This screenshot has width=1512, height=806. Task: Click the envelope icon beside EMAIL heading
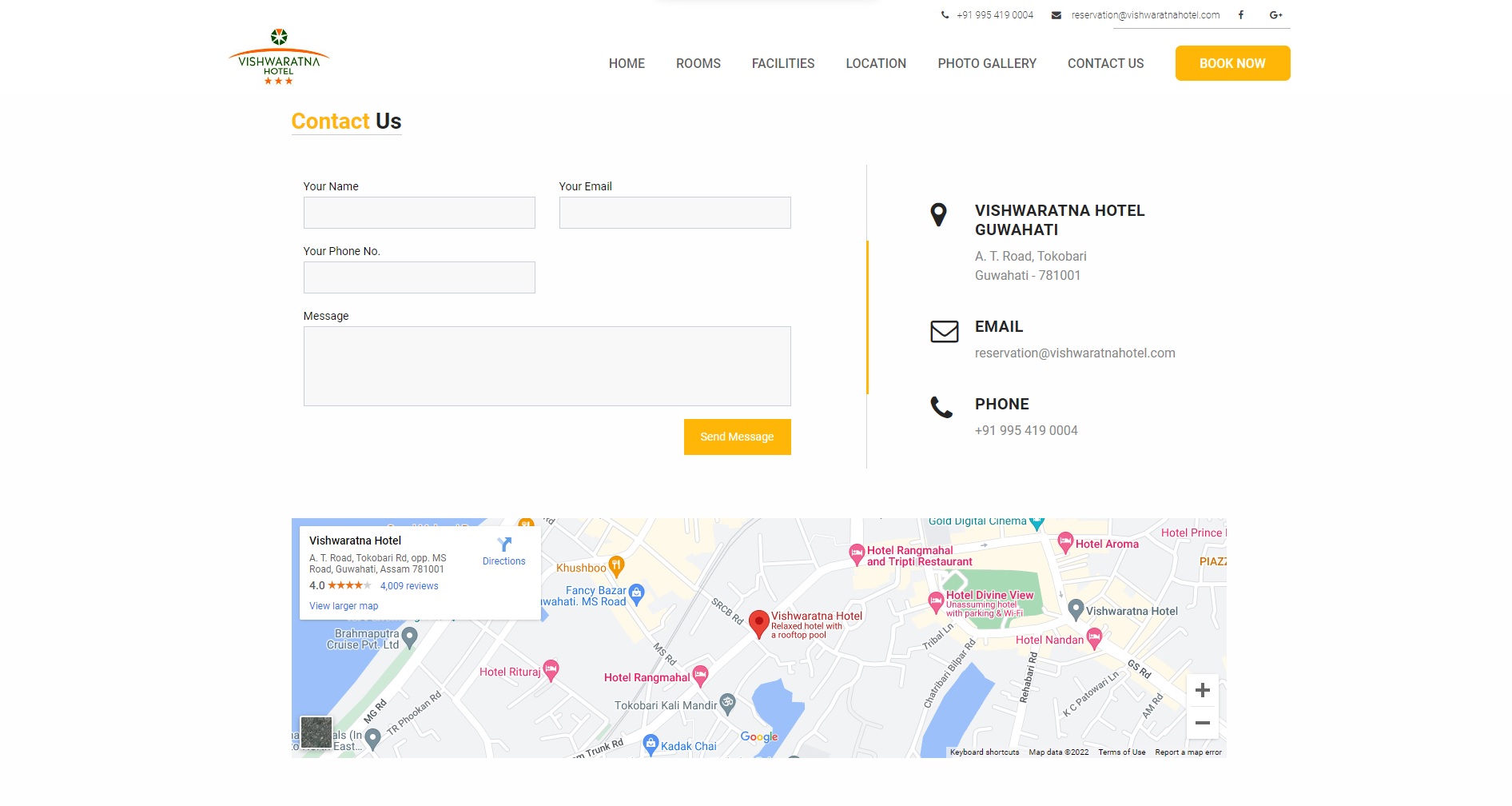pyautogui.click(x=945, y=331)
